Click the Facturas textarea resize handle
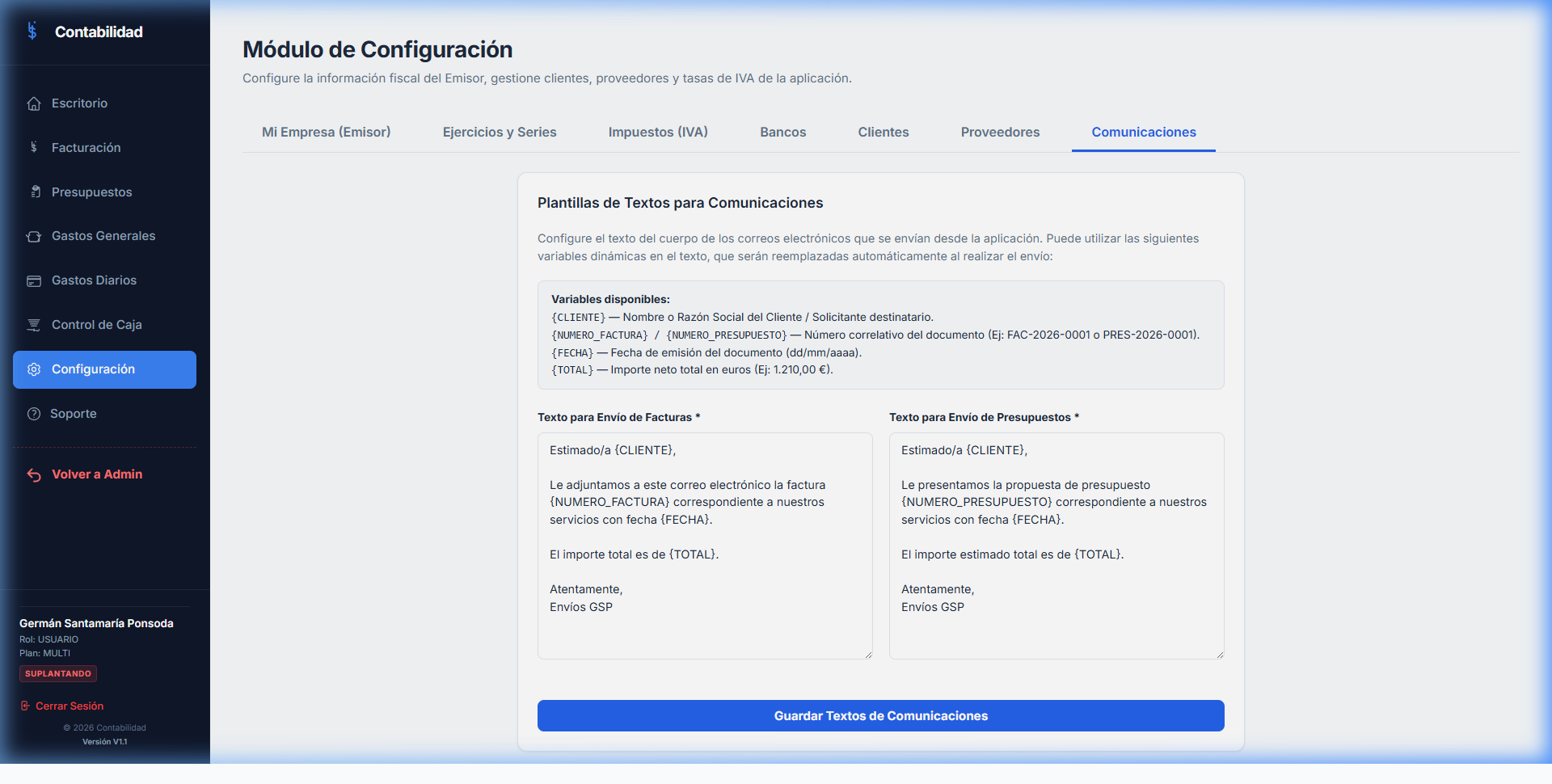The width and height of the screenshot is (1552, 784). point(868,655)
